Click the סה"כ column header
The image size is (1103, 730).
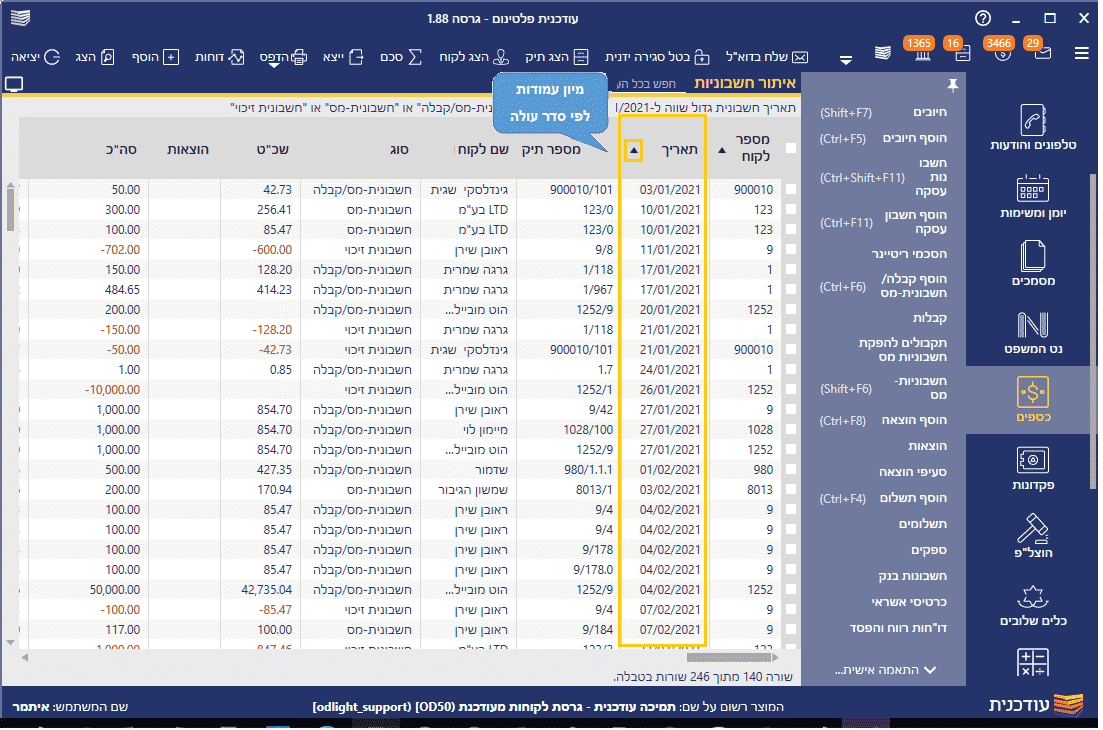[121, 150]
